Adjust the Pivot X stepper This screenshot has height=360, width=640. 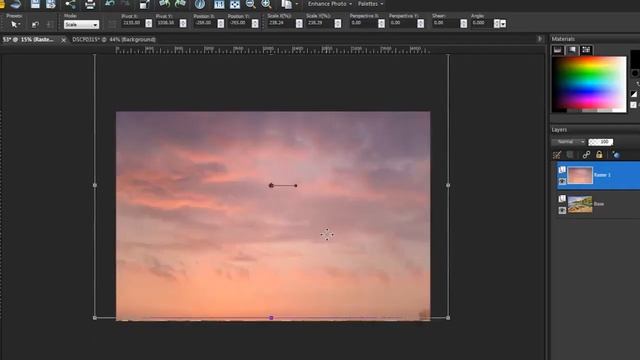(149, 23)
